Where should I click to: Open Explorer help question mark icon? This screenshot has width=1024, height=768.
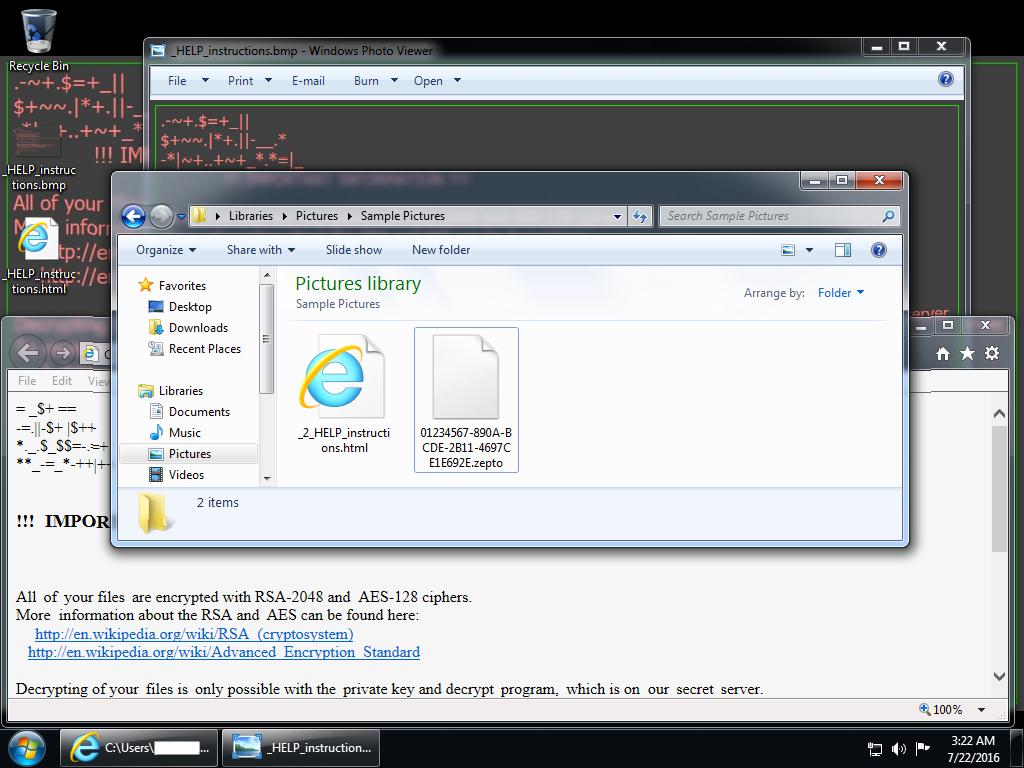879,250
